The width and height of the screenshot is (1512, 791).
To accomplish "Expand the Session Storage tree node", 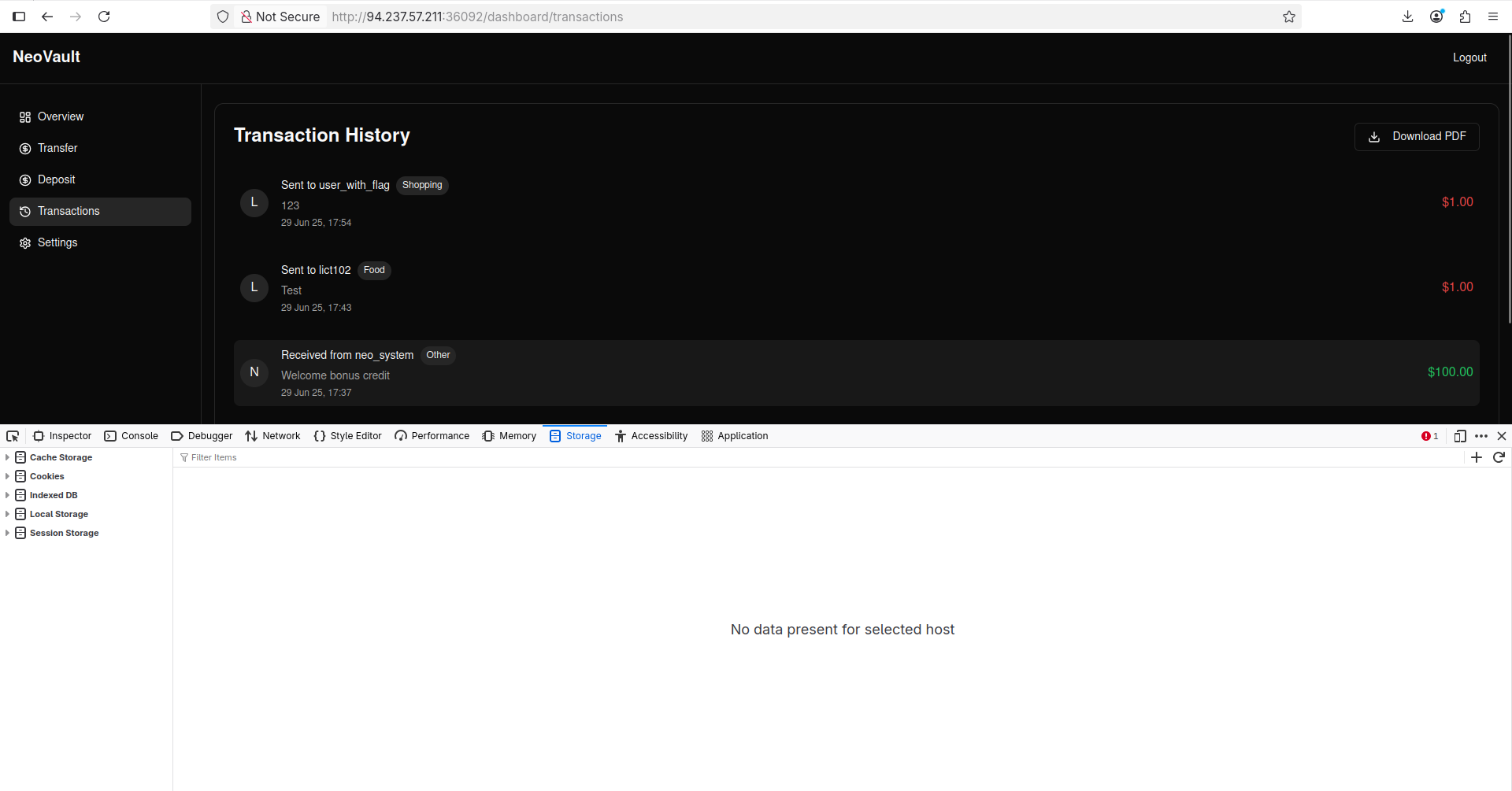I will pos(7,533).
